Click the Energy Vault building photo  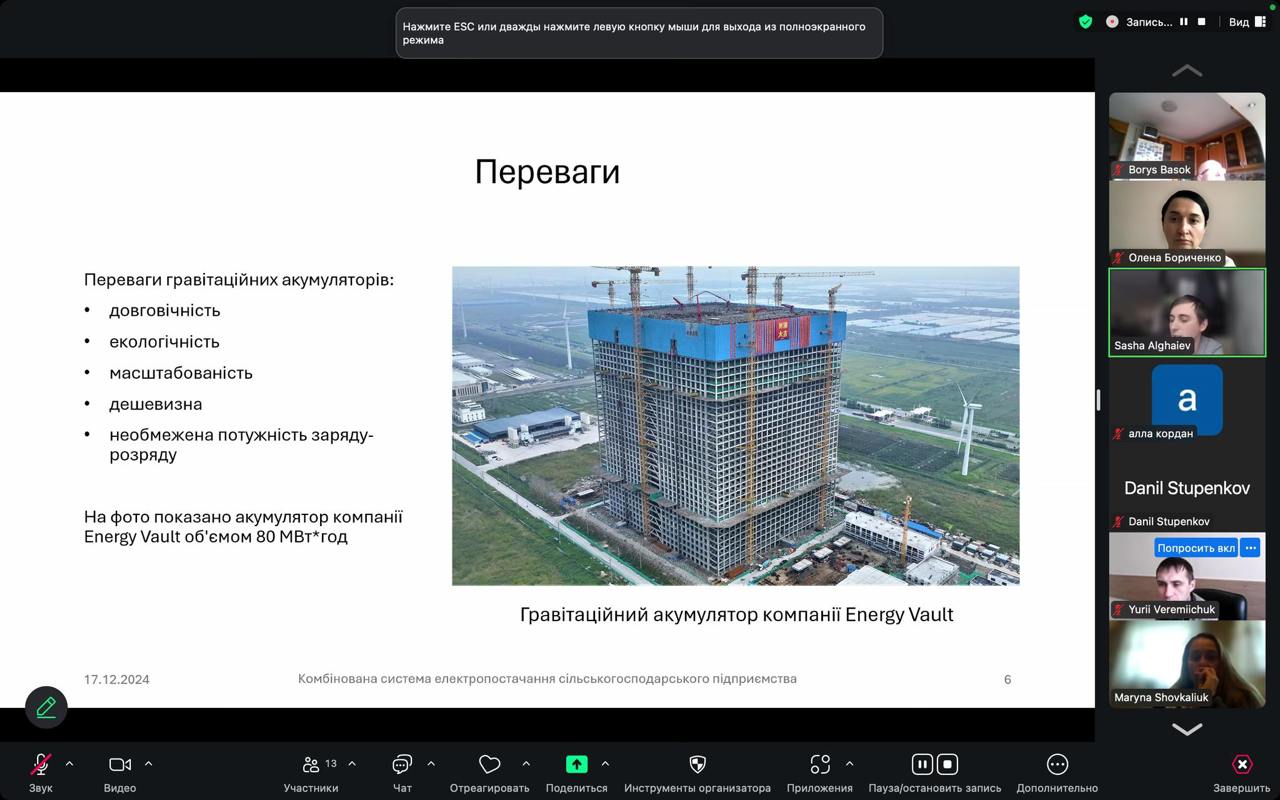pyautogui.click(x=735, y=426)
